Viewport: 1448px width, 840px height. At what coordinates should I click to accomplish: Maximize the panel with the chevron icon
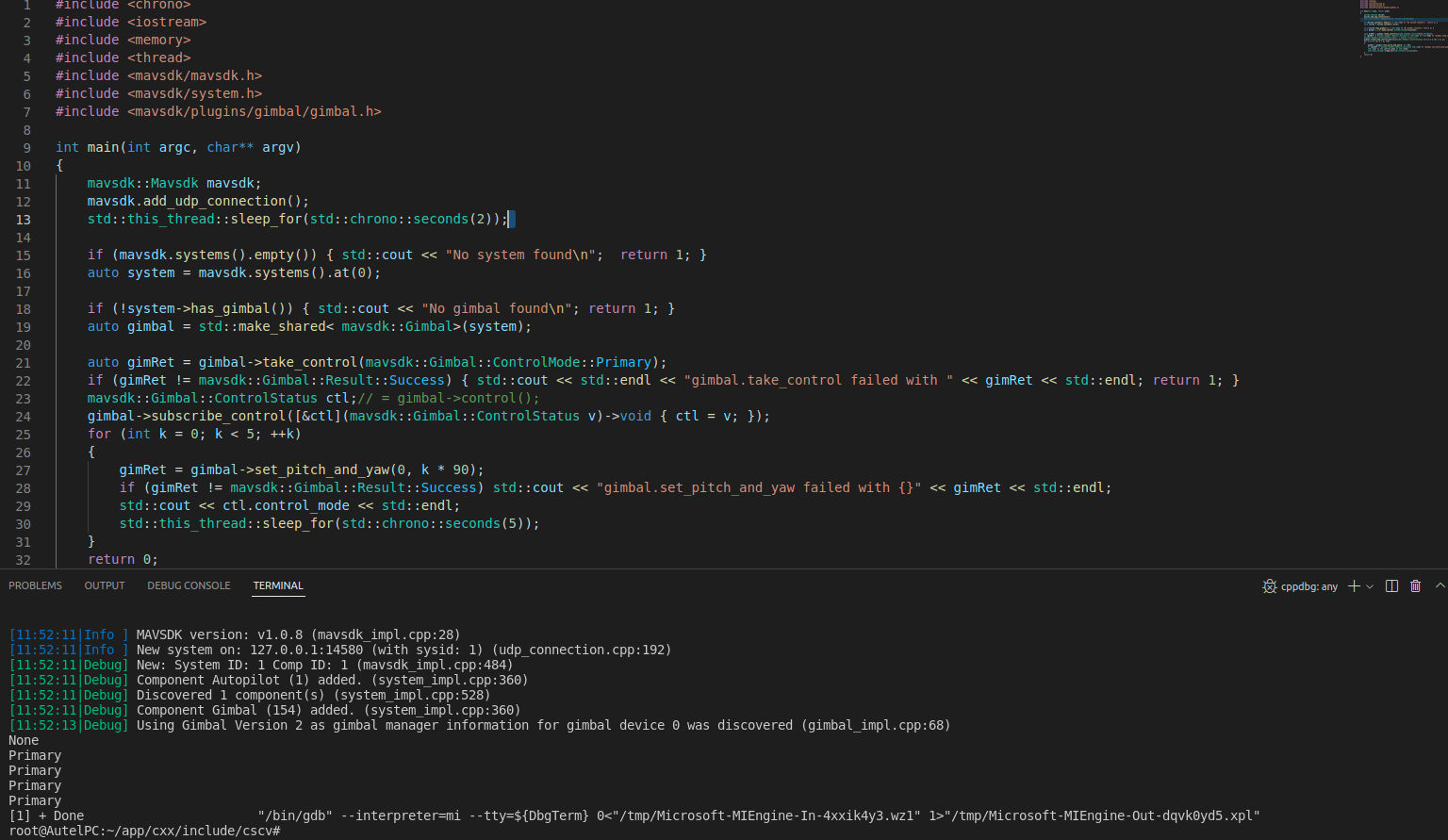pos(1440,585)
